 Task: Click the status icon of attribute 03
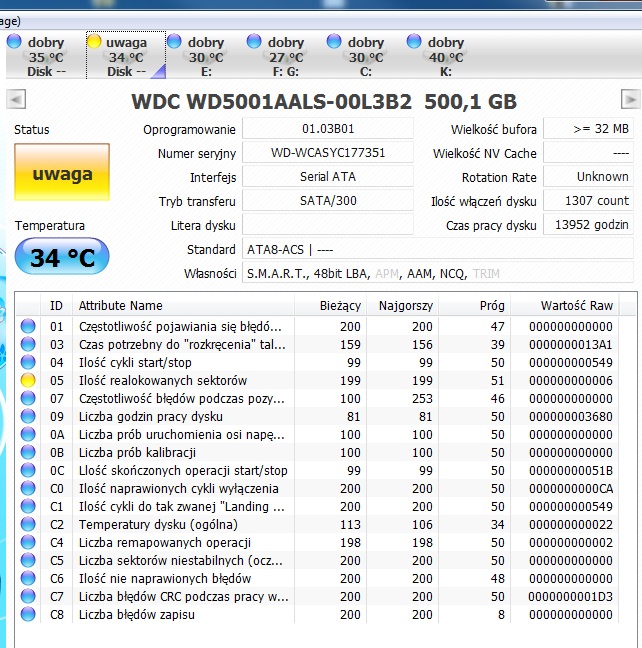pyautogui.click(x=28, y=344)
